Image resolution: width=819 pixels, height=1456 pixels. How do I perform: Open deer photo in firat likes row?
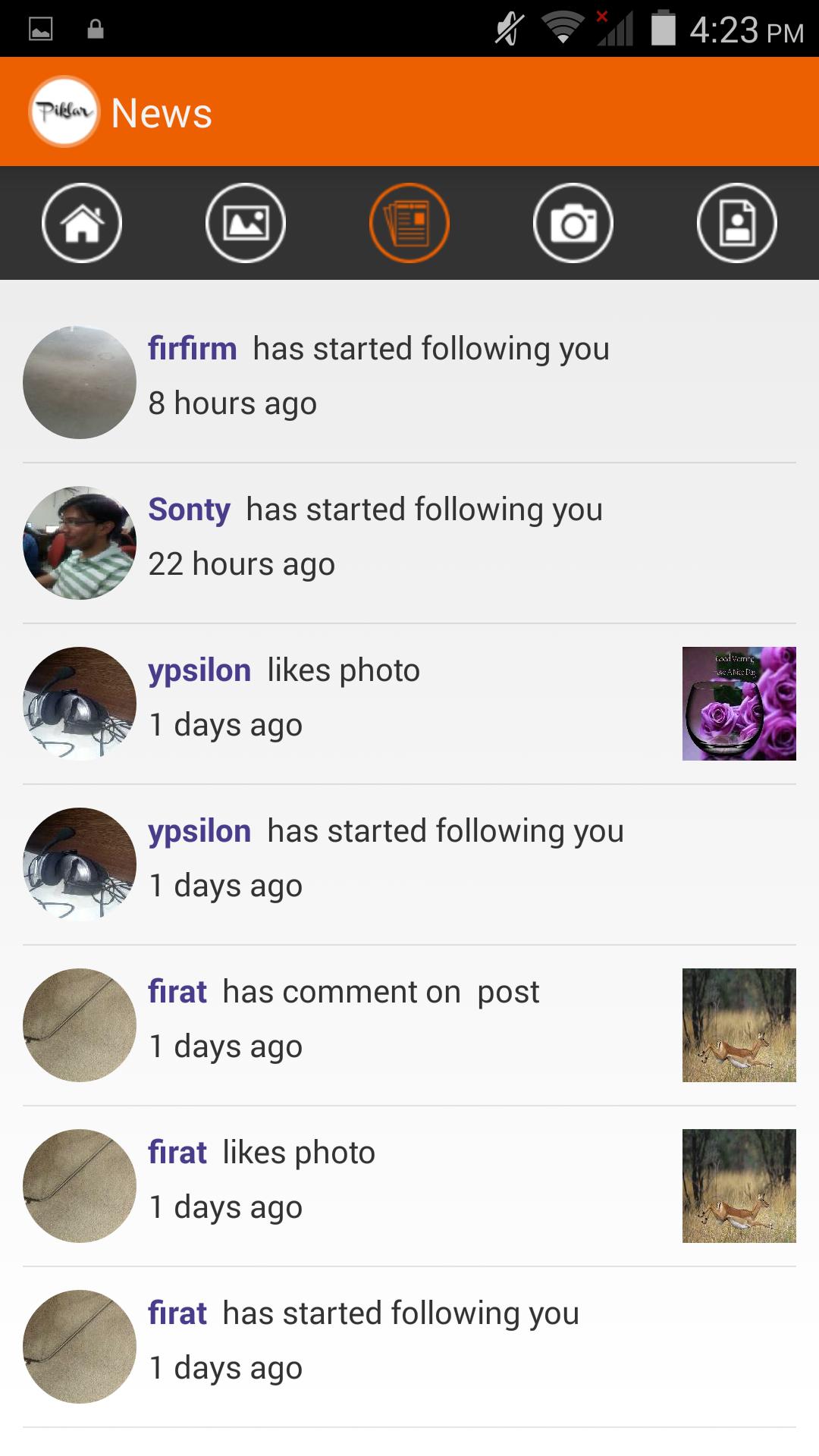(x=739, y=1186)
